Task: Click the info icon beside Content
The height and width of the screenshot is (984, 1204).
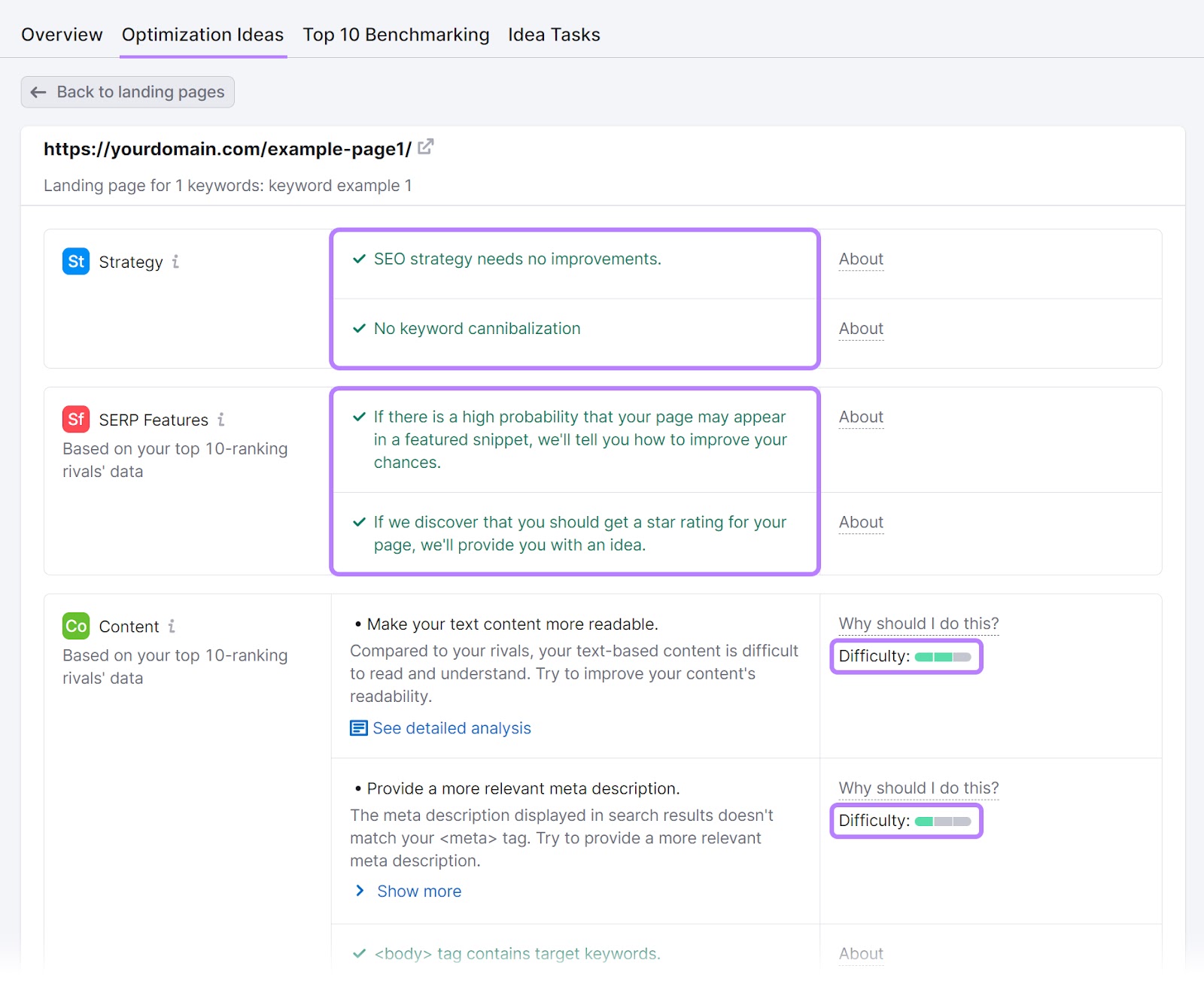Action: [172, 626]
